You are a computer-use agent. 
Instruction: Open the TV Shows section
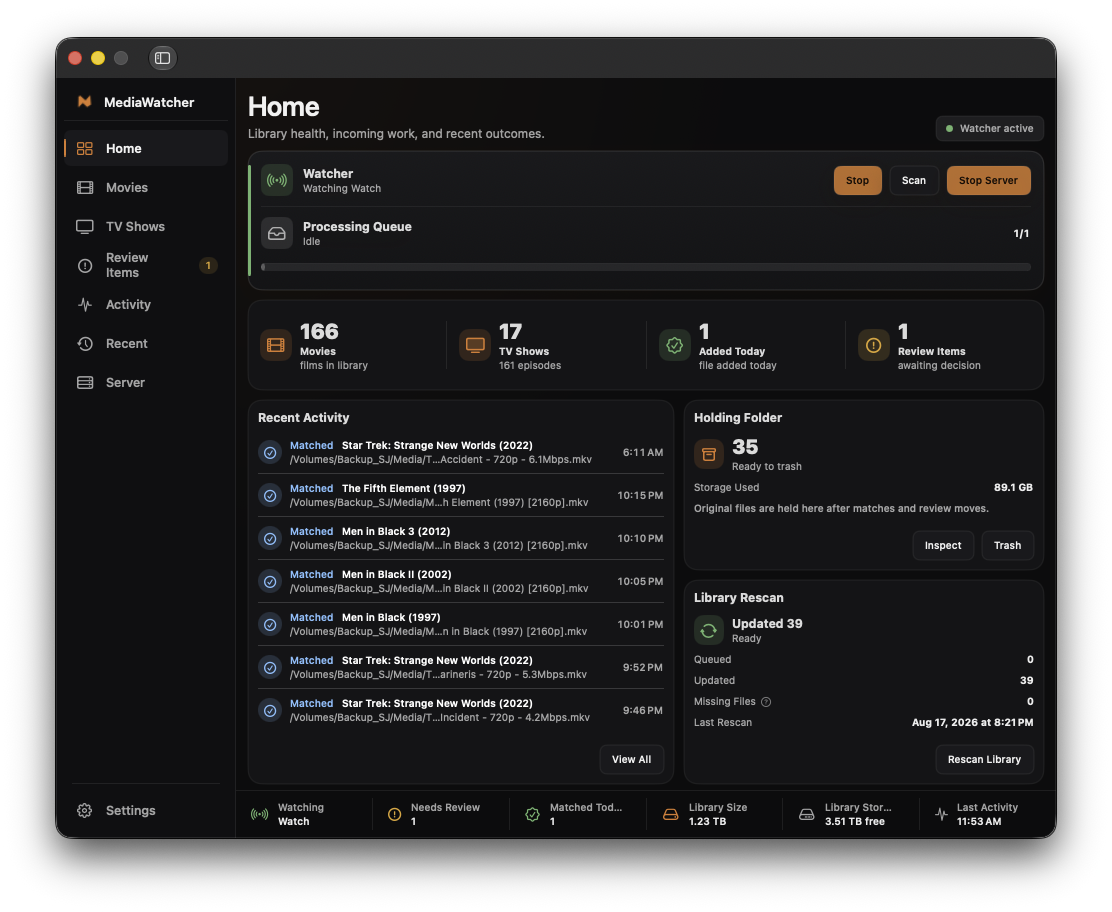pyautogui.click(x=146, y=226)
